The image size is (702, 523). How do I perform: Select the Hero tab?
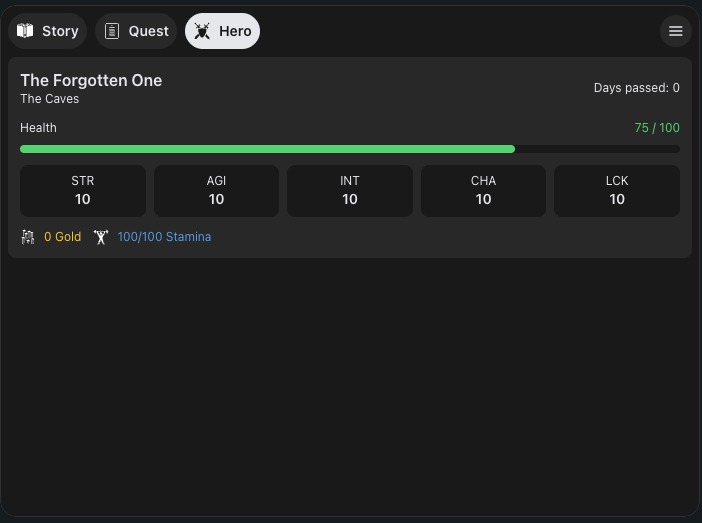point(222,31)
